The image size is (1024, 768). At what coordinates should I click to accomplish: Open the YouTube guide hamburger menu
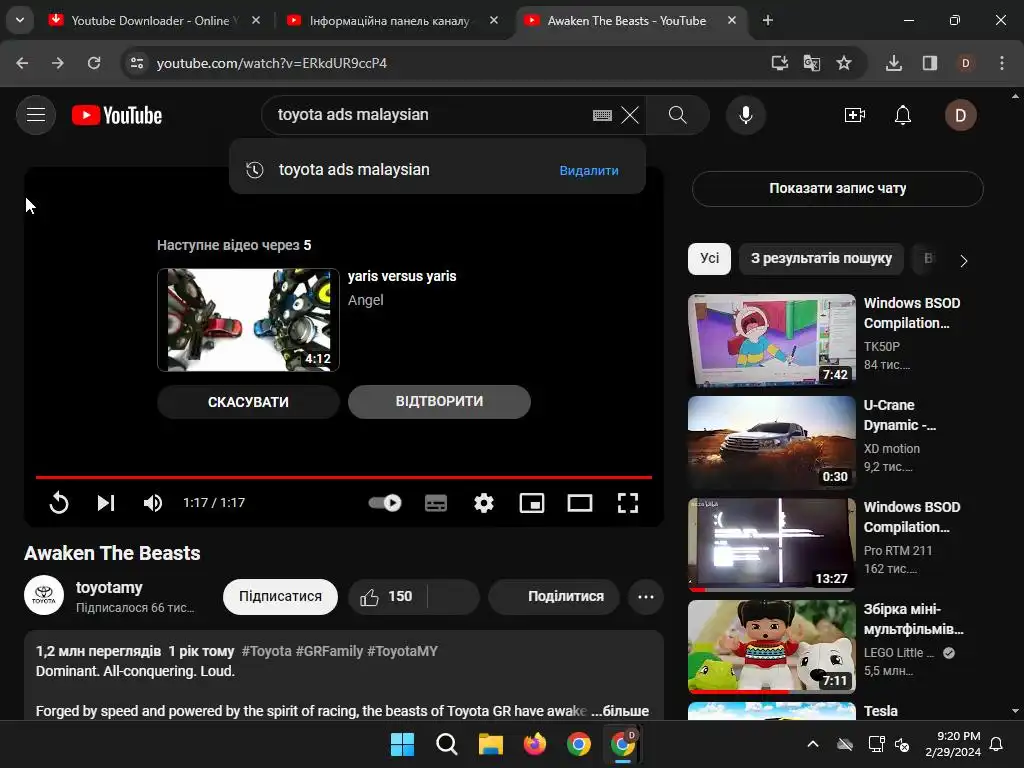[x=36, y=115]
